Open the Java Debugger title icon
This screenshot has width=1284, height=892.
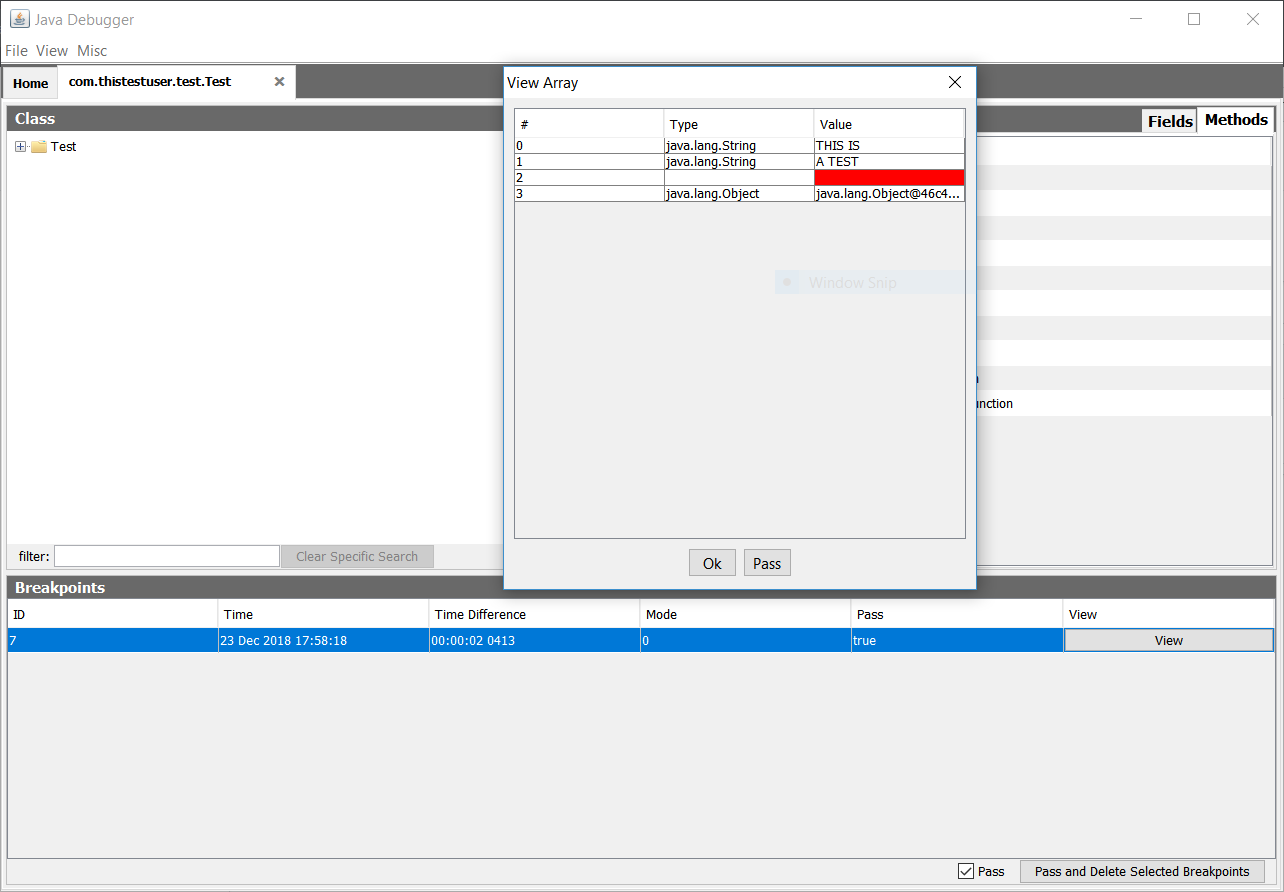pos(19,19)
